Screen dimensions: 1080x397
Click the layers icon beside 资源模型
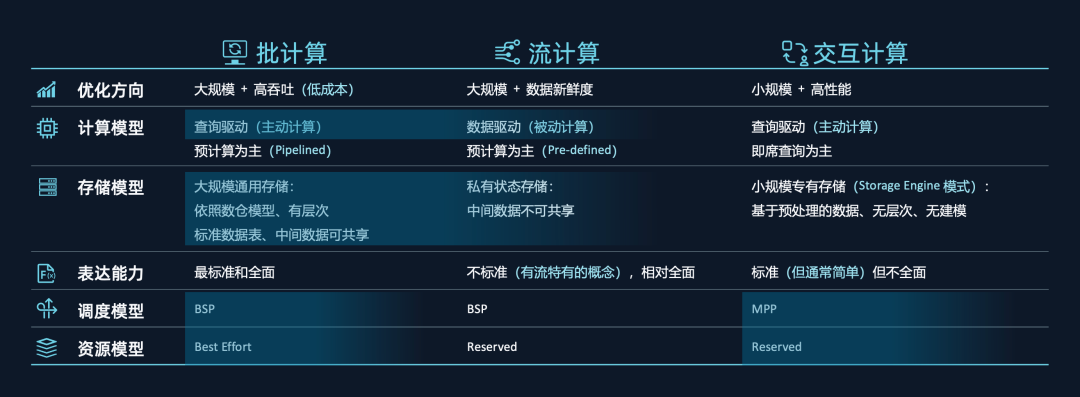click(x=46, y=348)
